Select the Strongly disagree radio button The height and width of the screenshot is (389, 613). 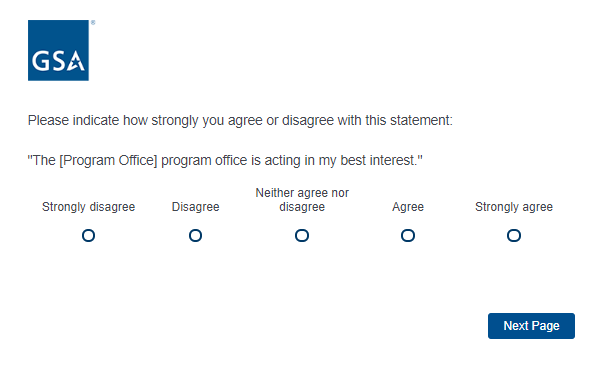coord(88,235)
